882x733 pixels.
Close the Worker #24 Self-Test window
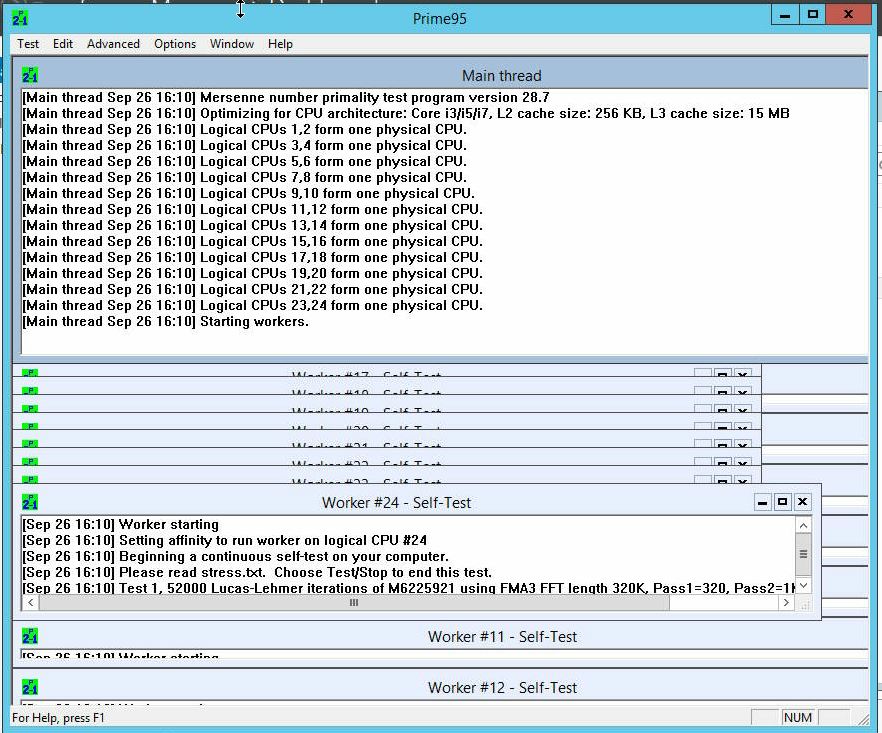point(802,502)
